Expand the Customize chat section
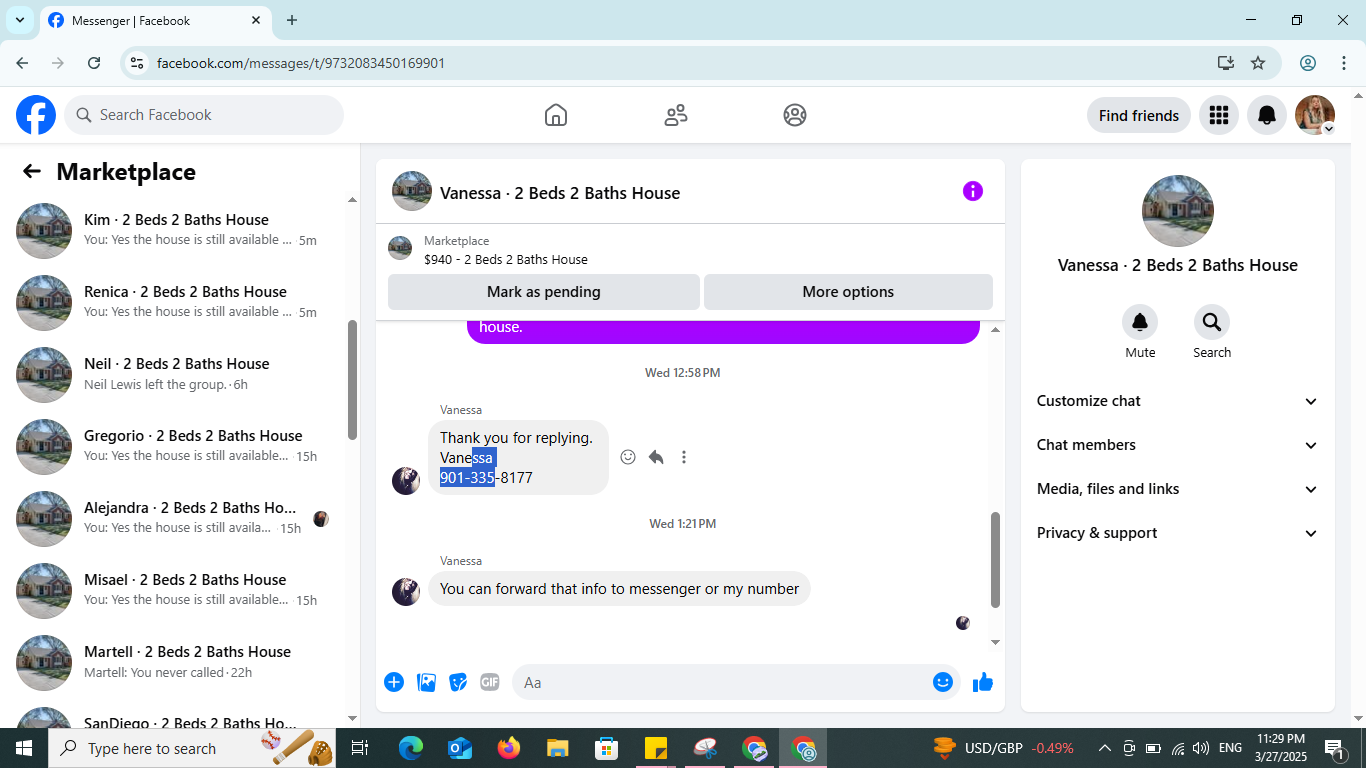 coord(1178,401)
